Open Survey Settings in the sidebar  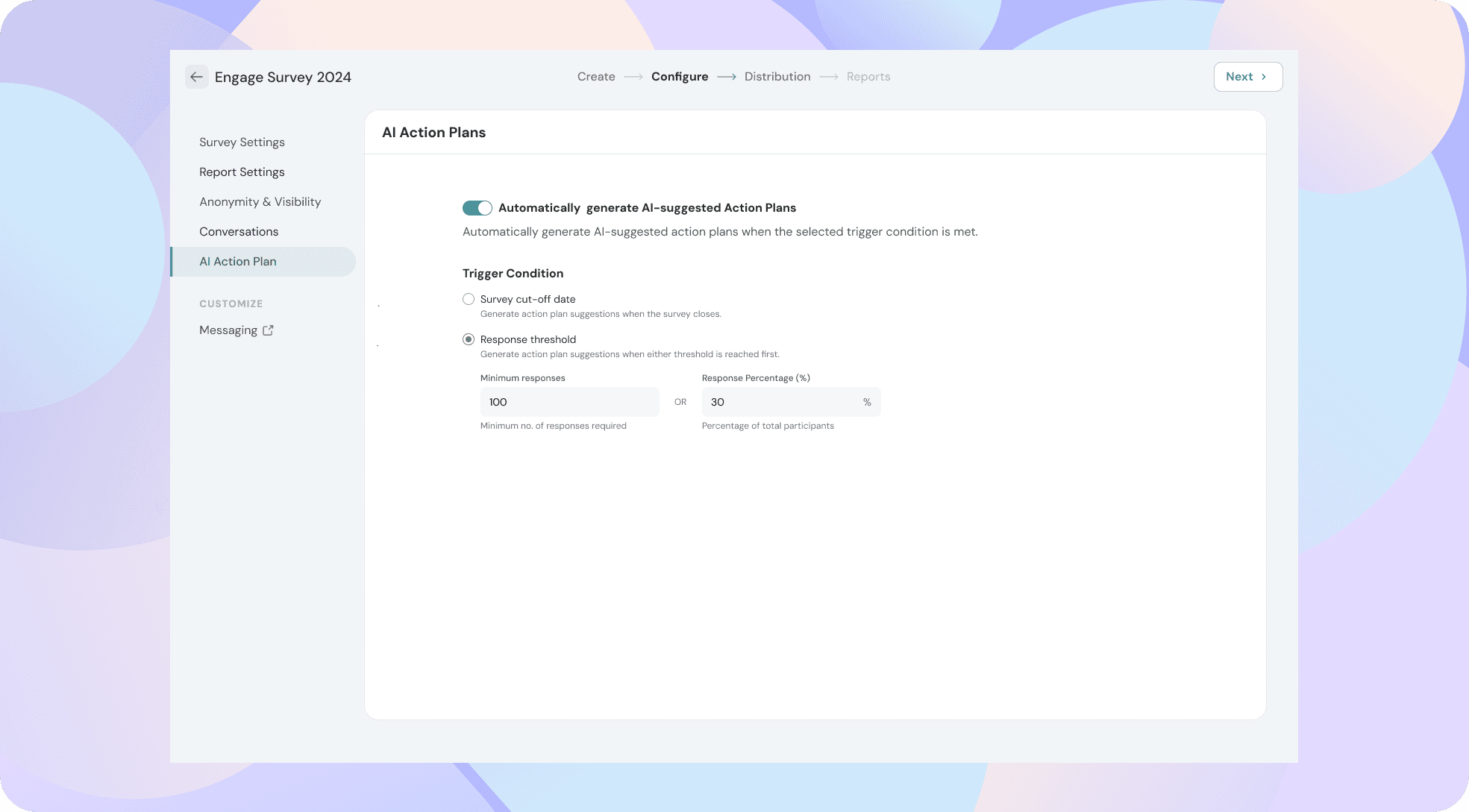(242, 142)
